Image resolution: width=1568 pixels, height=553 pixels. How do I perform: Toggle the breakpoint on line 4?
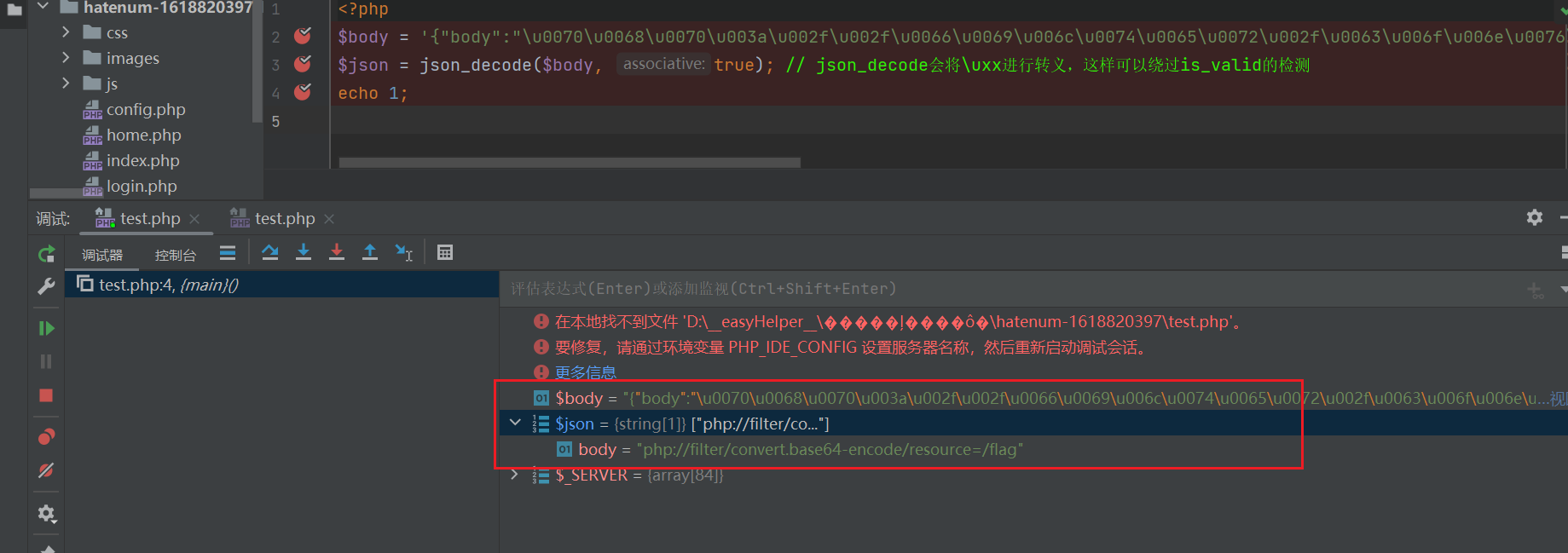(x=303, y=92)
